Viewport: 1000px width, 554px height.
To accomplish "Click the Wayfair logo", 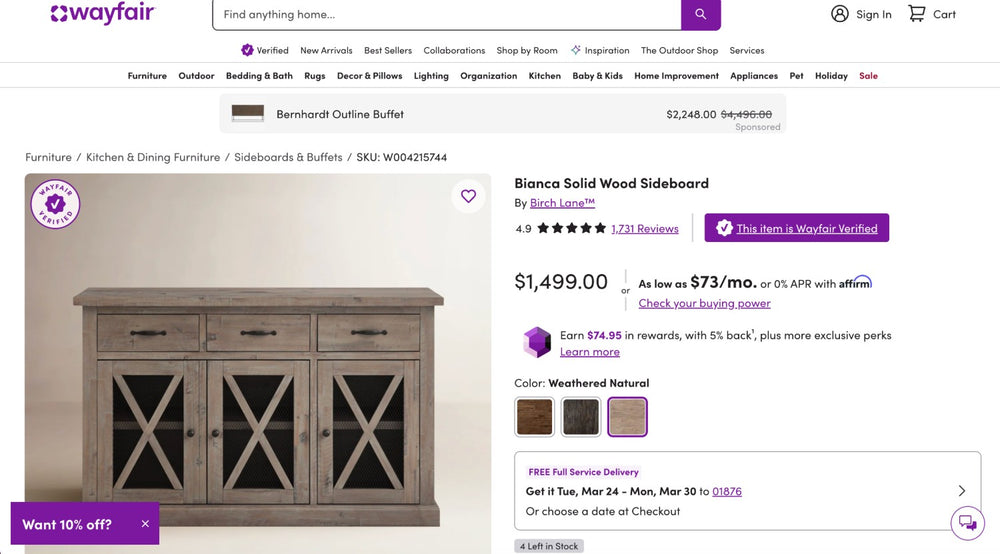I will [x=103, y=14].
